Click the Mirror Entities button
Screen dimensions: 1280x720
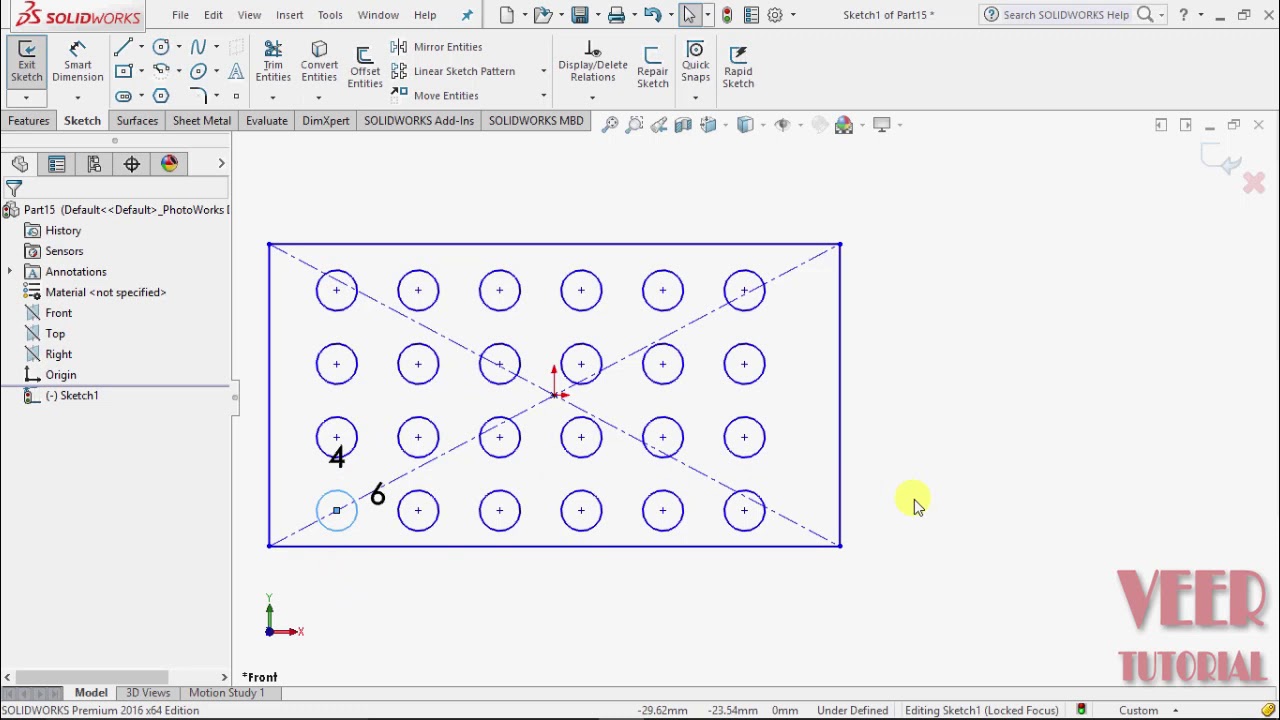pos(437,47)
